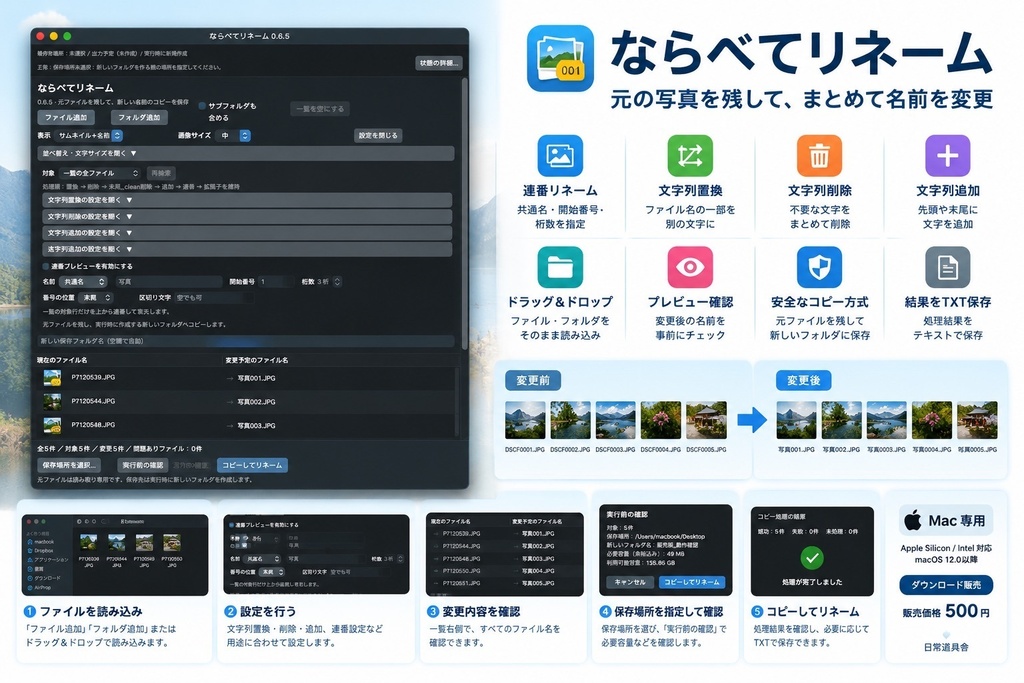Click the 再検索 button
The width and height of the screenshot is (1024, 683).
161,173
